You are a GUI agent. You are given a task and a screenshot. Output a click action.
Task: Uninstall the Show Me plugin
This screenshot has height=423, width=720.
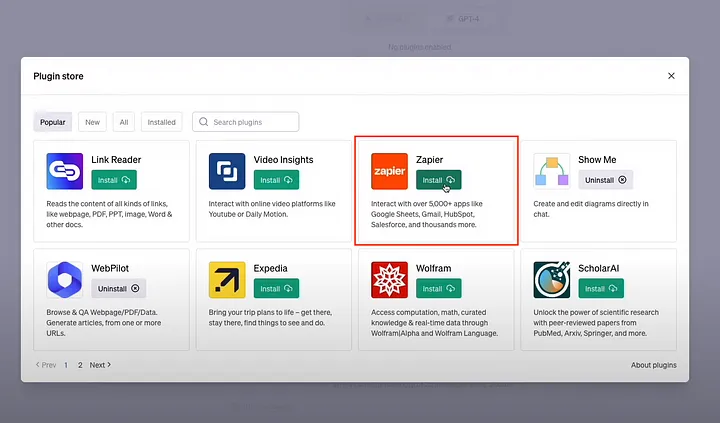[x=606, y=180]
